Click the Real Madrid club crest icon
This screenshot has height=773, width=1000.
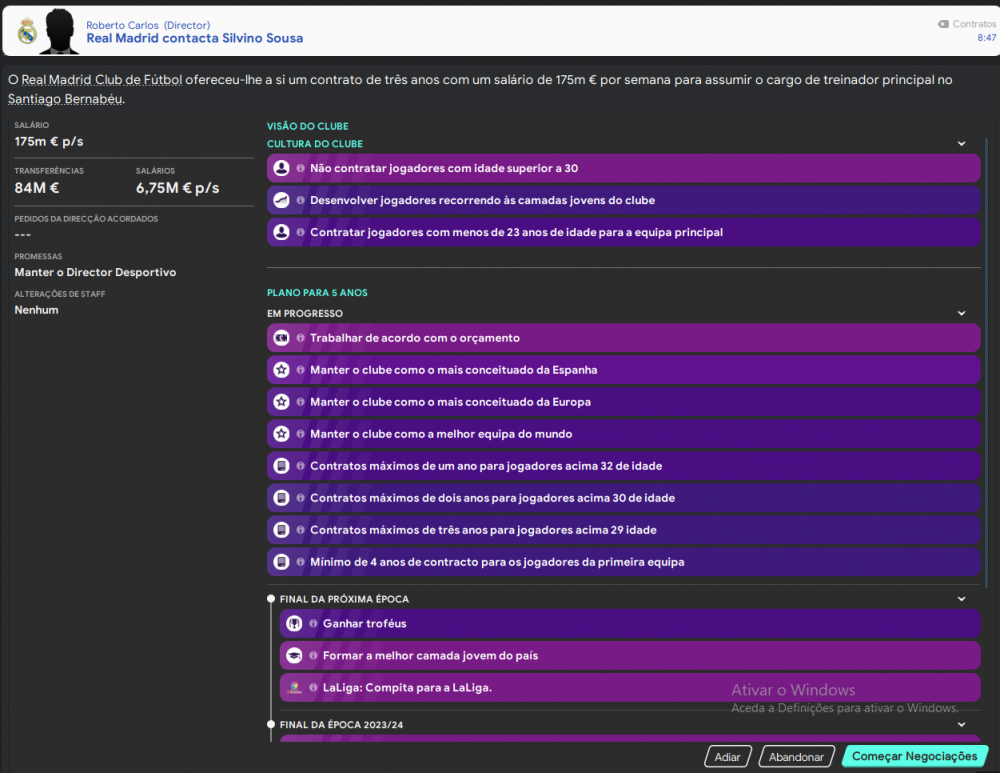coord(27,31)
